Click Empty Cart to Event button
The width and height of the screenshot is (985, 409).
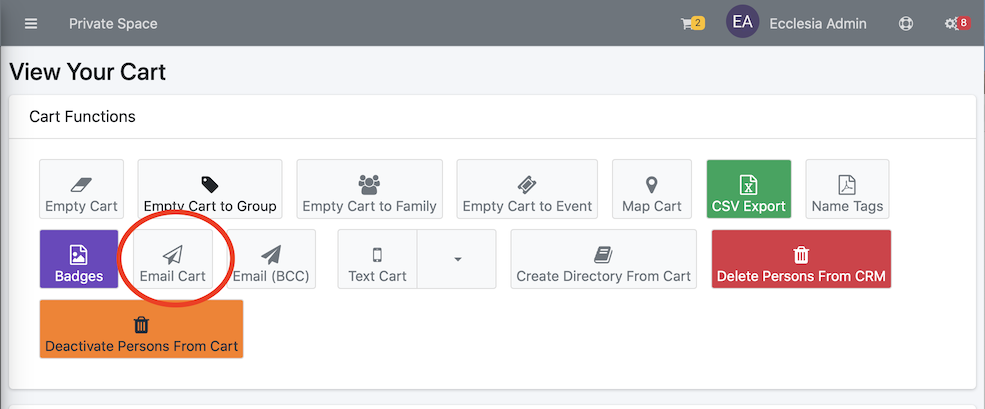[x=528, y=189]
